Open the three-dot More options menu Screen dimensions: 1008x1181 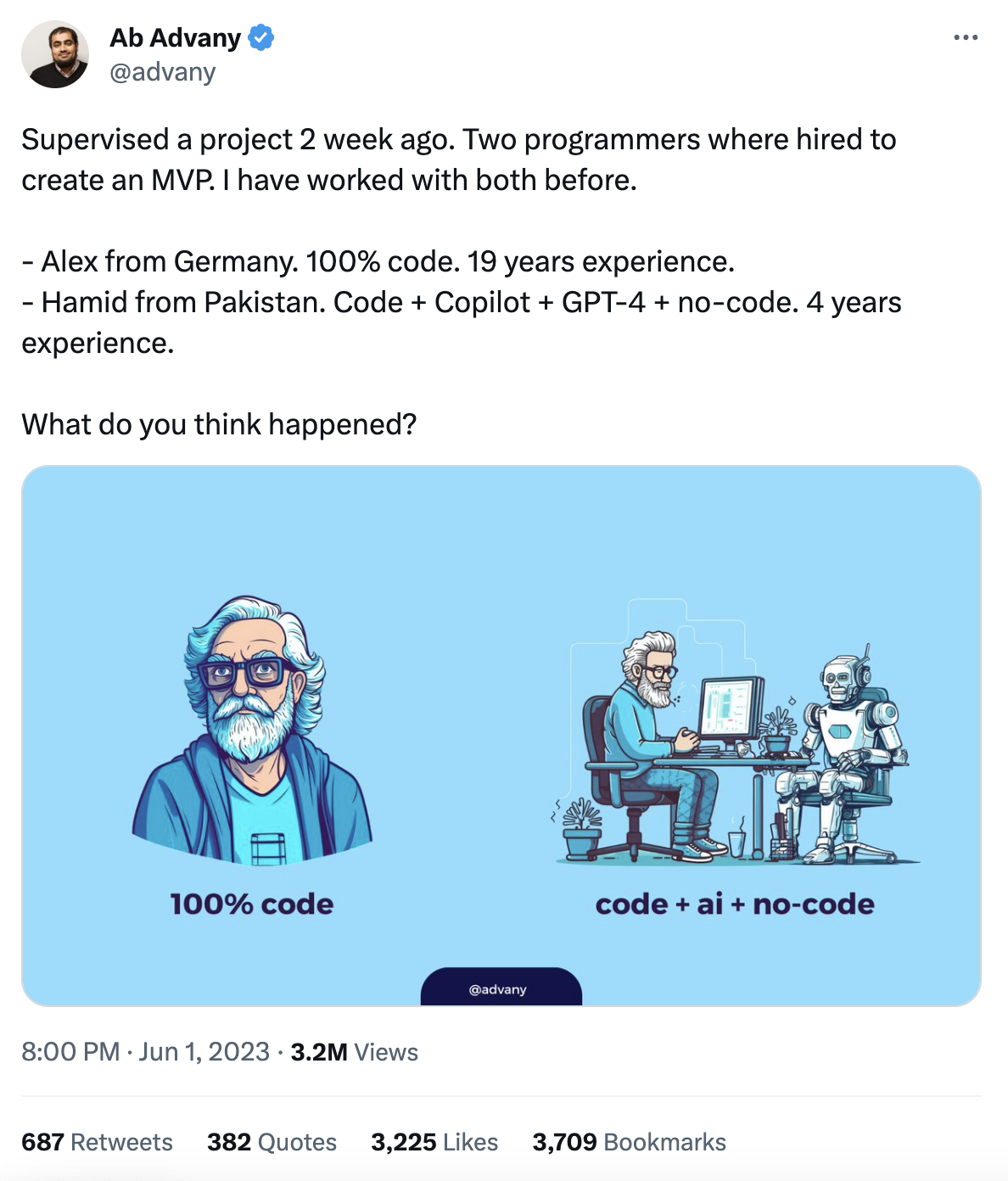pos(966,38)
